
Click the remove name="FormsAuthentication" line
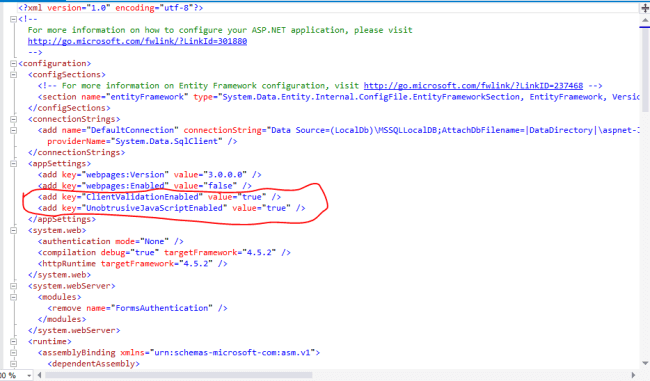(138, 308)
